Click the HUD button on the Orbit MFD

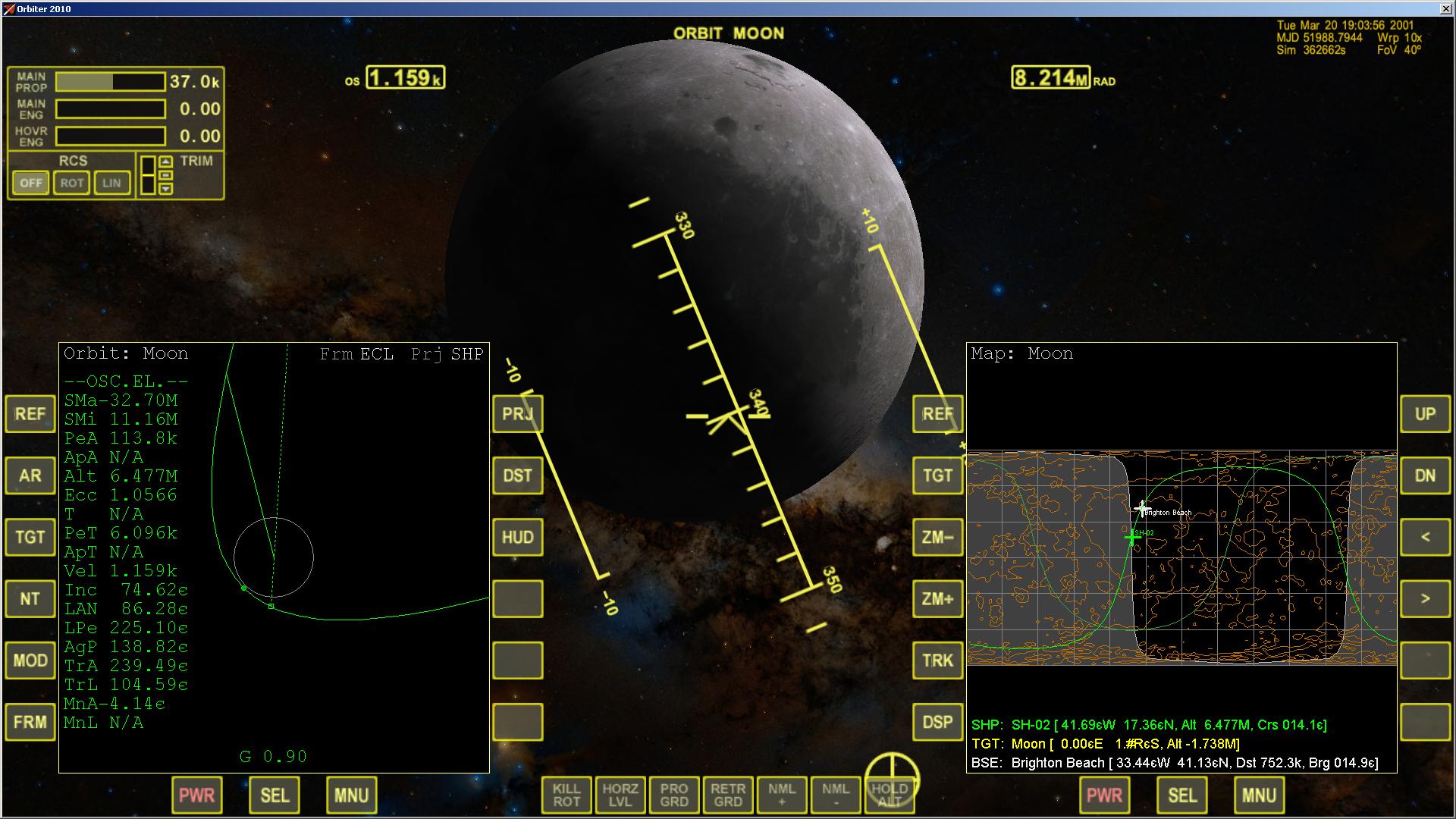click(518, 537)
